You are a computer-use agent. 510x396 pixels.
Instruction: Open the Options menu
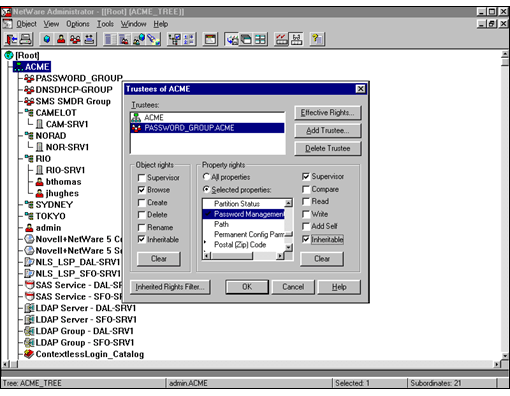pos(78,24)
